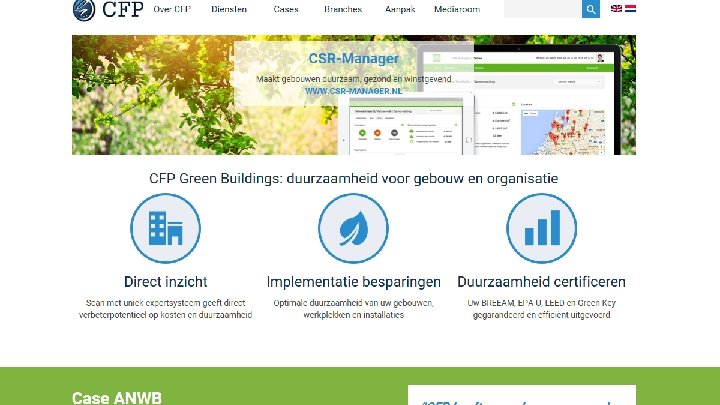Click text 'Maakt gebouwen duurzaam, gezond en winstgevend'
Screen dimensions: 720x405
pos(354,79)
